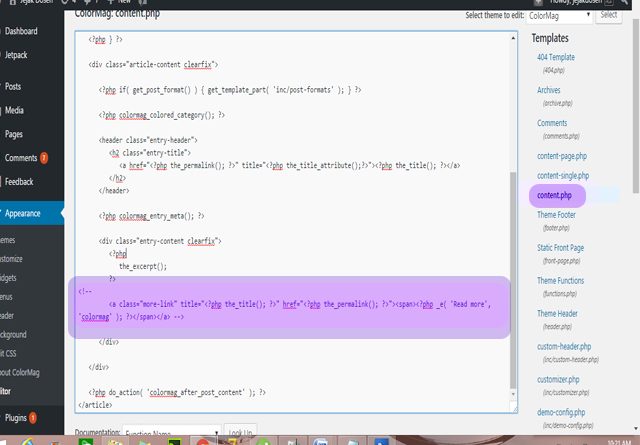Open the 404 Template file

556,57
